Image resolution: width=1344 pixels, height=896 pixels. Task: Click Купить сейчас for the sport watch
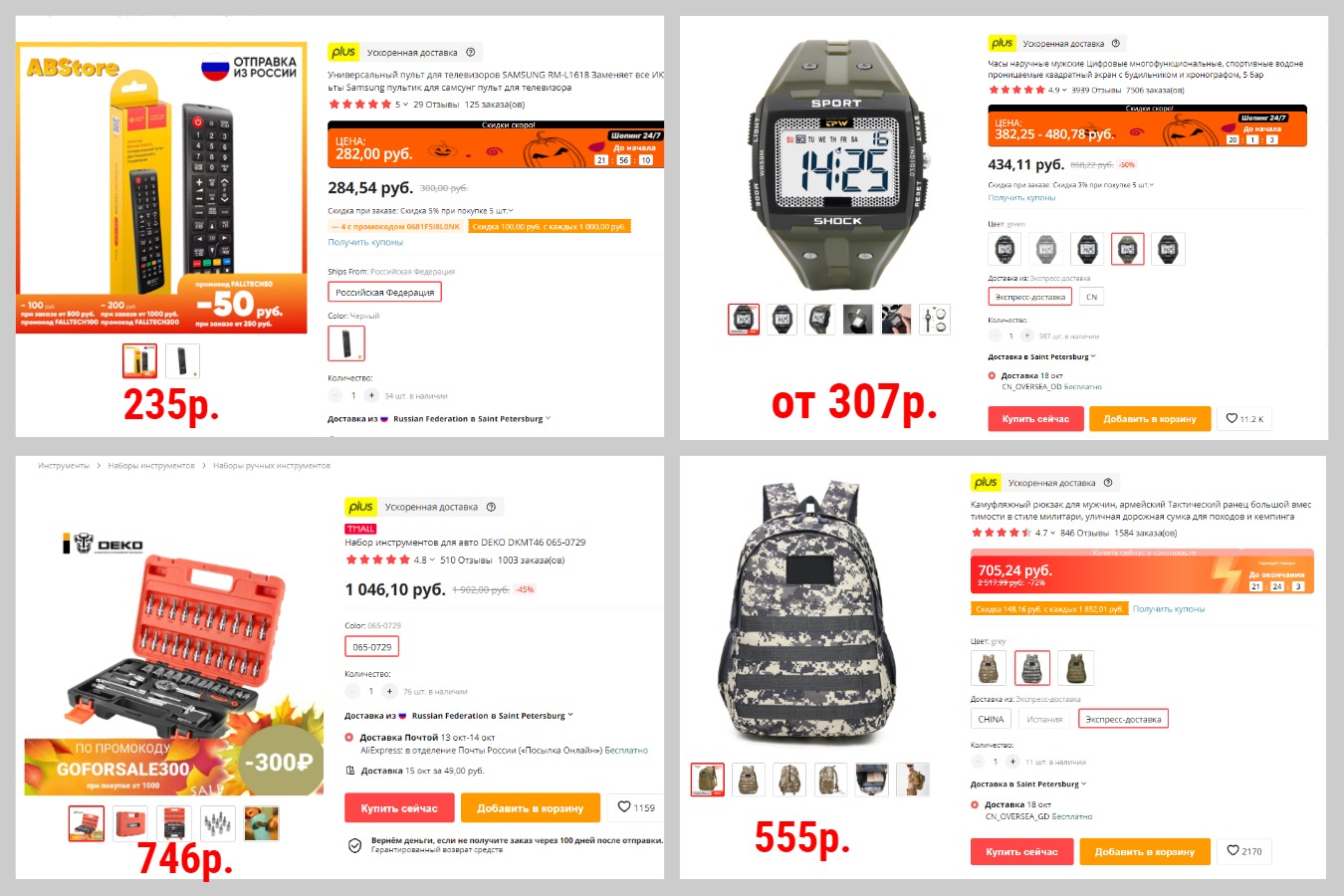pyautogui.click(x=1035, y=419)
